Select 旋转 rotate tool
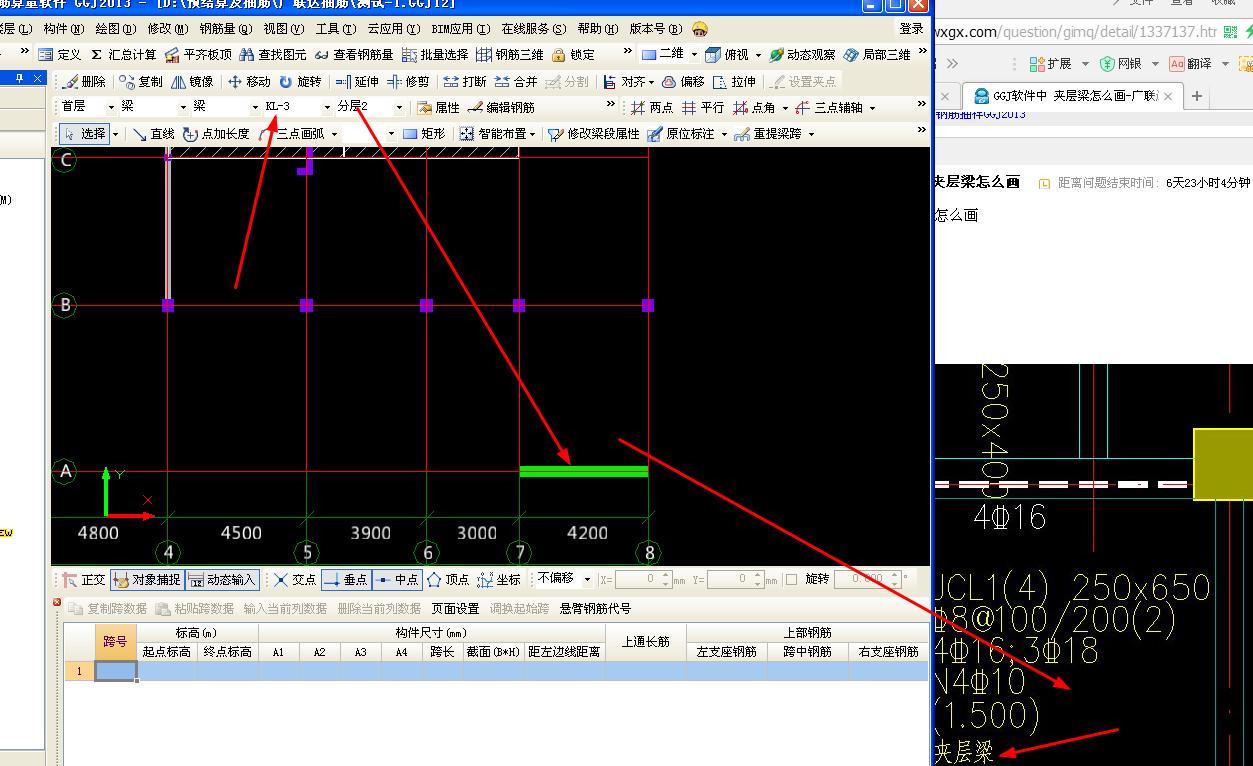Screen dimensions: 1253x766 300,81
